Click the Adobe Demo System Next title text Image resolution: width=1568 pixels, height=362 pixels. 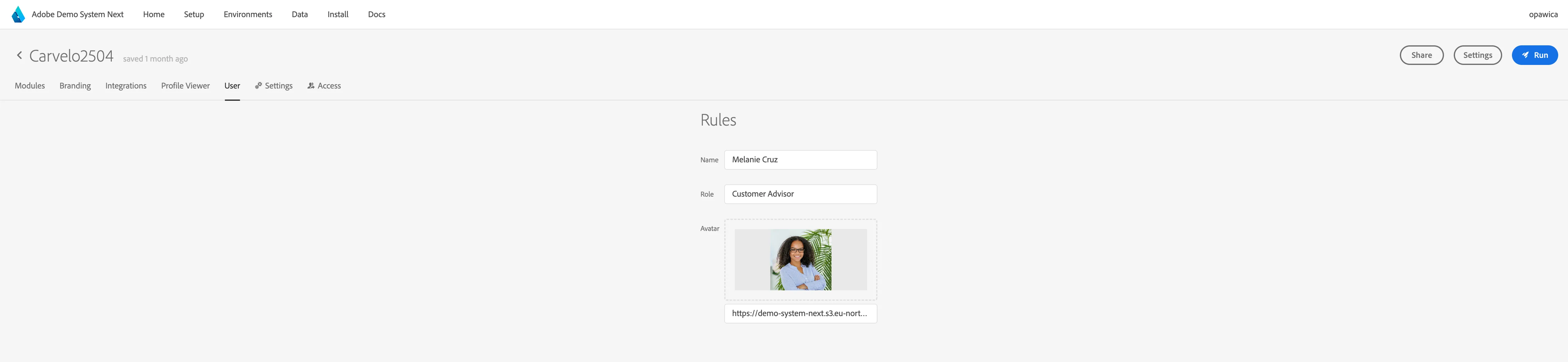[77, 15]
